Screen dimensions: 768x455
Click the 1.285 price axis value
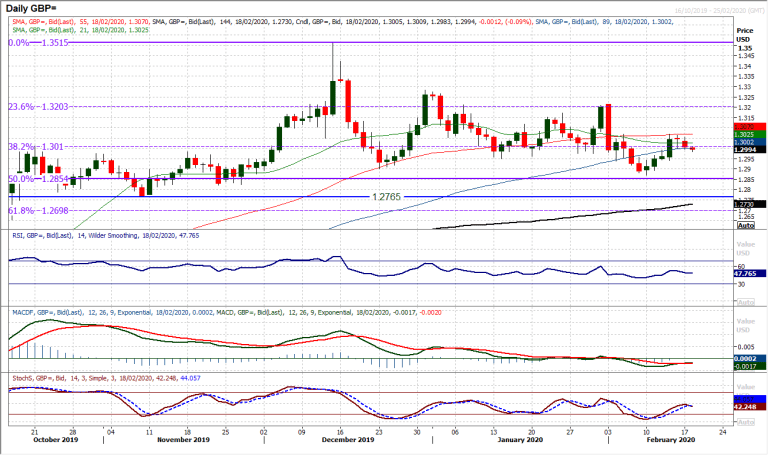pos(746,179)
